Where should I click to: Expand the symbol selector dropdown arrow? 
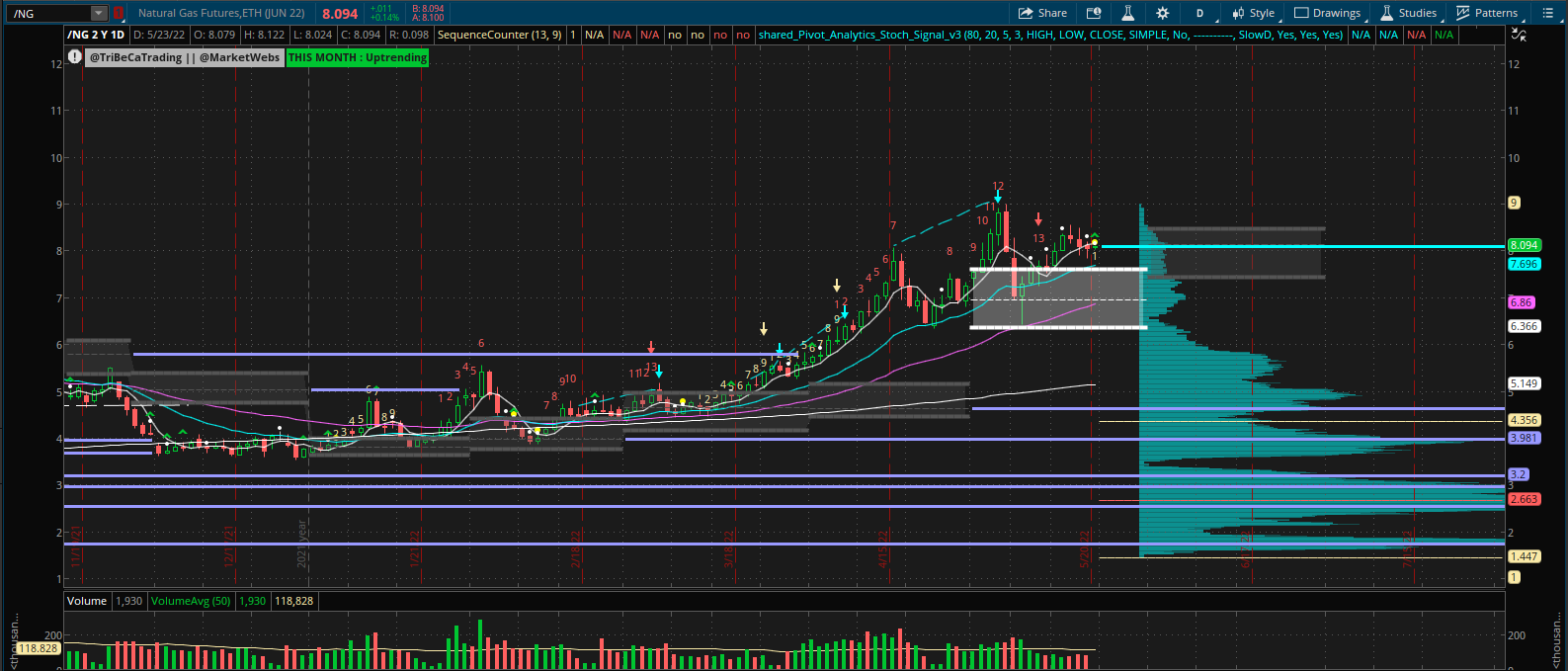pos(98,13)
